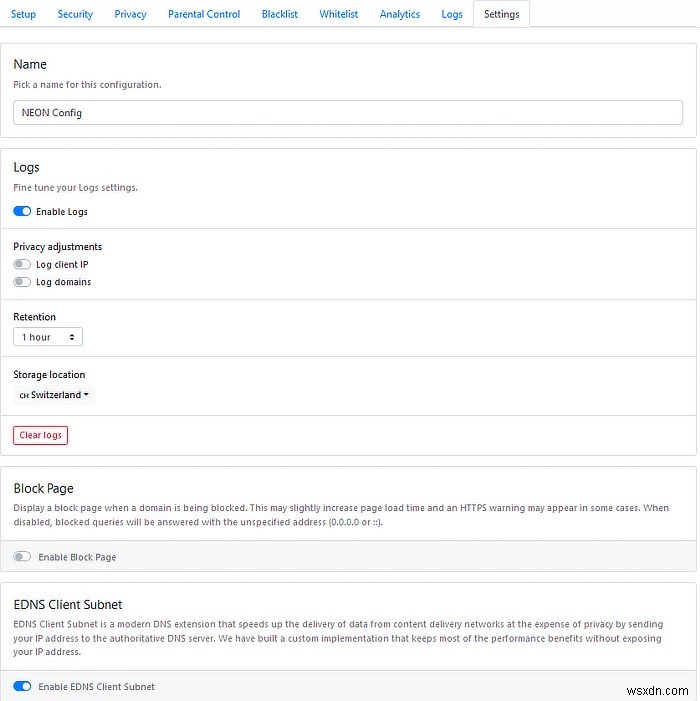Expand the Storage location Switzerland dropdown
The height and width of the screenshot is (701, 700).
(x=55, y=395)
